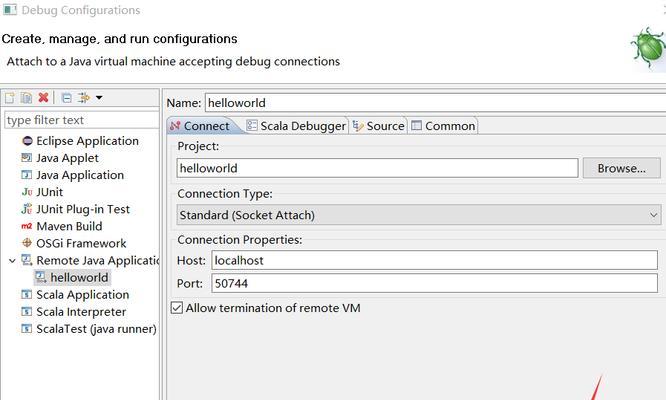666x400 pixels.
Task: Click the Java Applet icon
Action: (26, 158)
